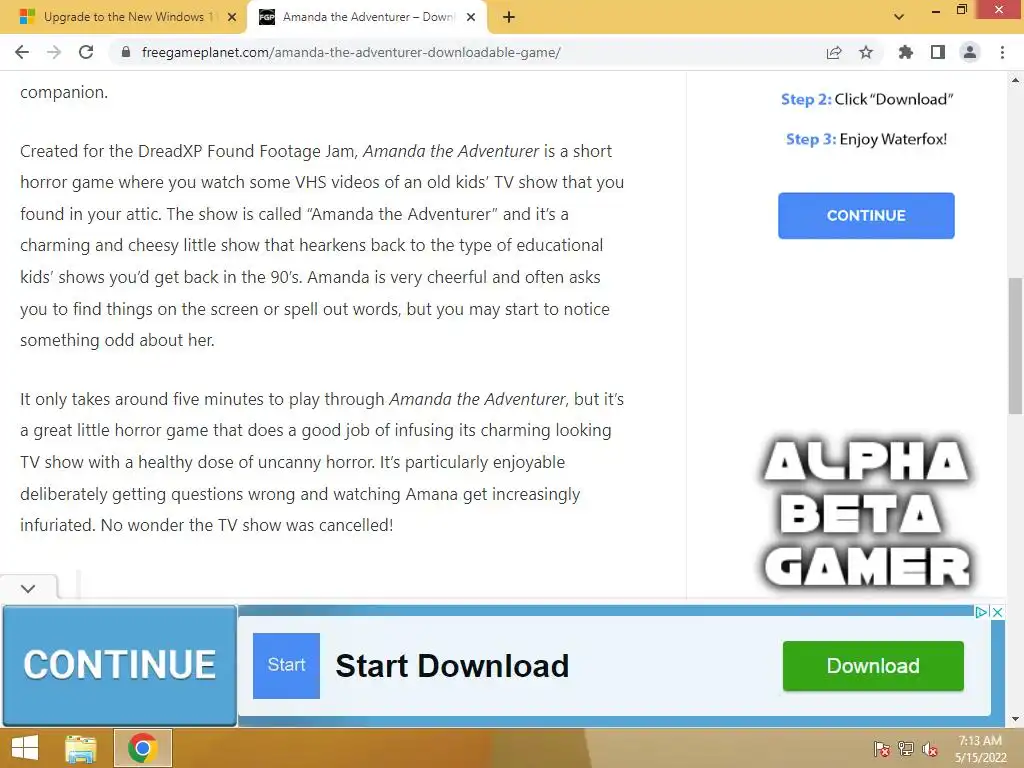Click the scrollbar down arrow
Screen dimensions: 1024x768
coord(1015,719)
